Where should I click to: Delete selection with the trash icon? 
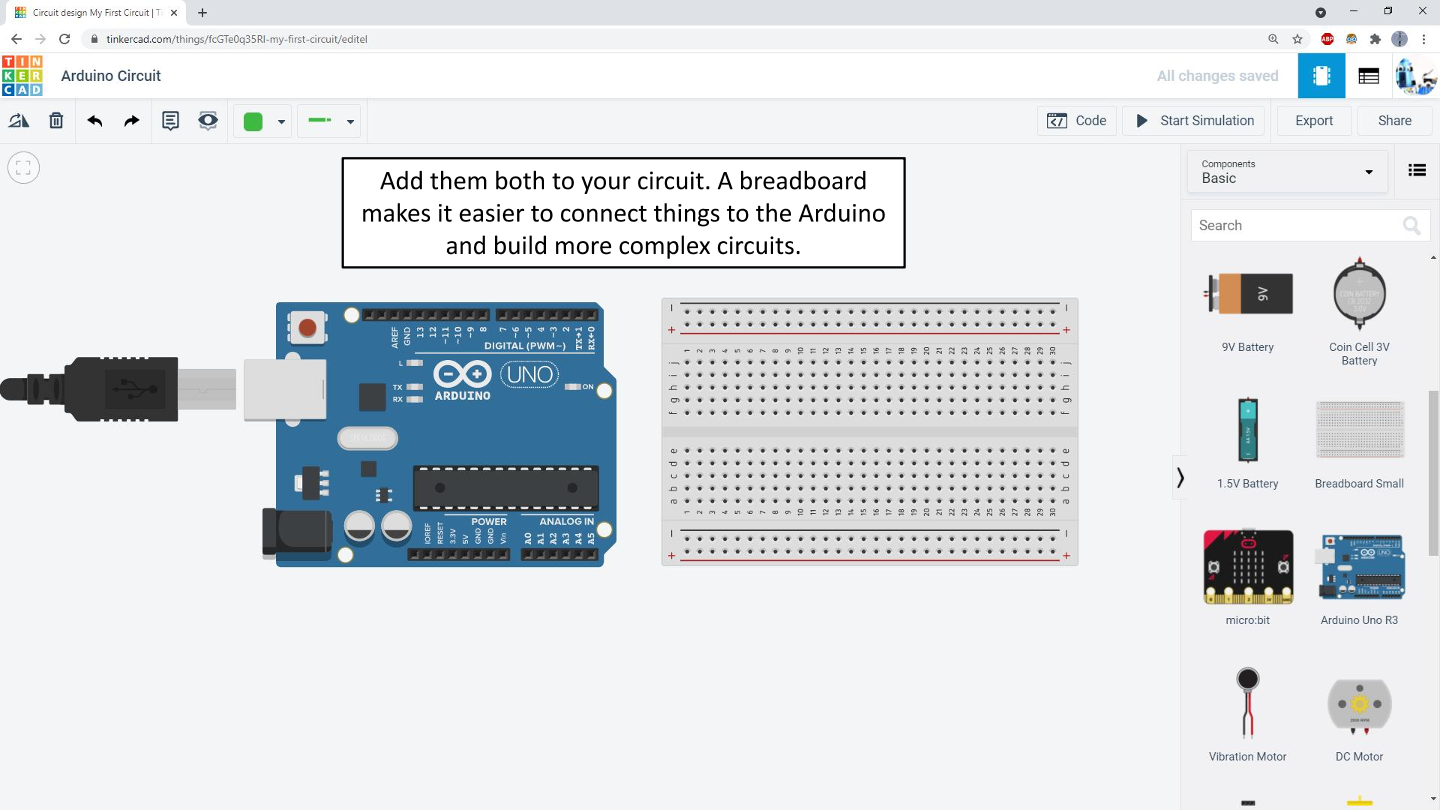coord(56,121)
